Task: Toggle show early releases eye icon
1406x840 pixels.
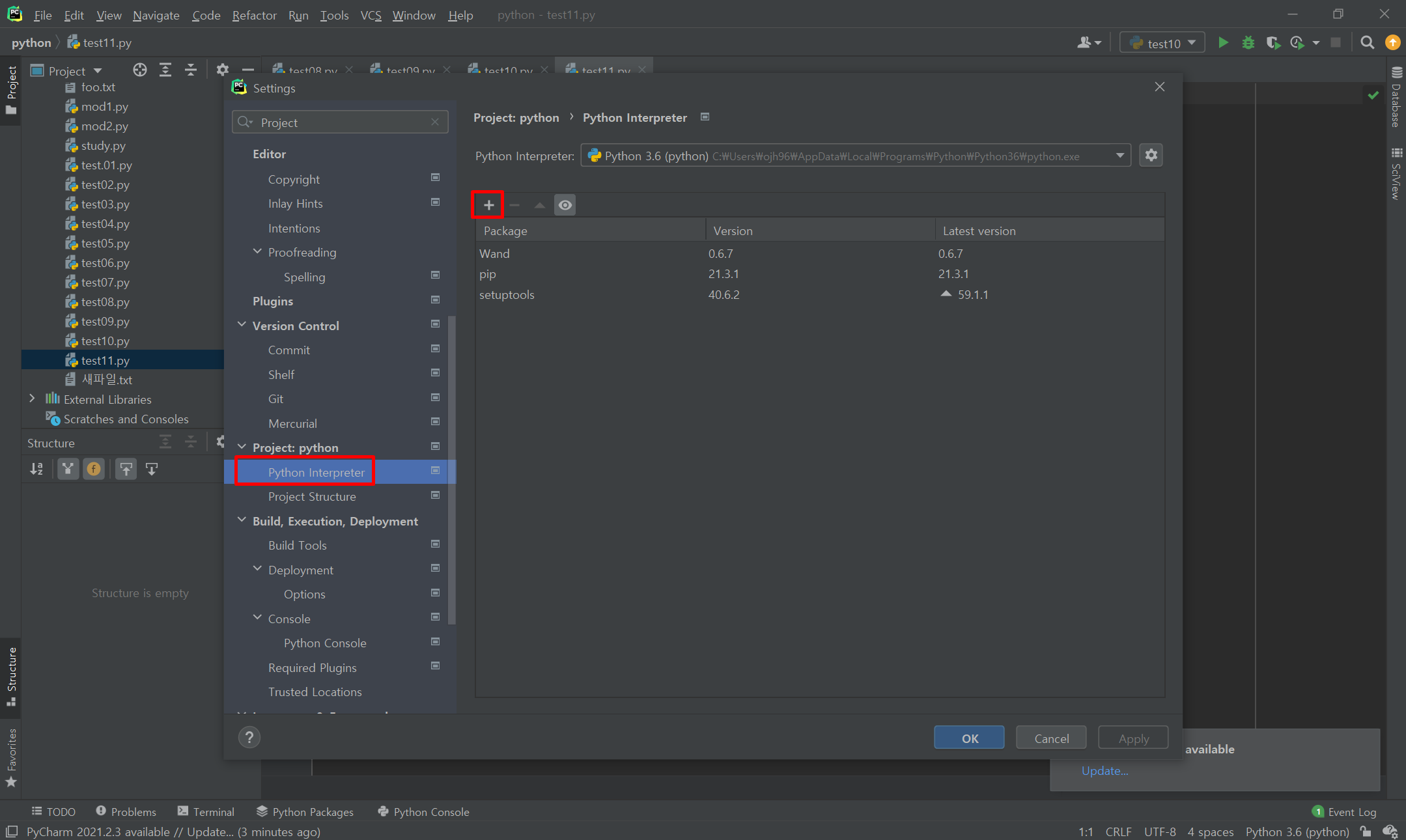Action: click(565, 205)
